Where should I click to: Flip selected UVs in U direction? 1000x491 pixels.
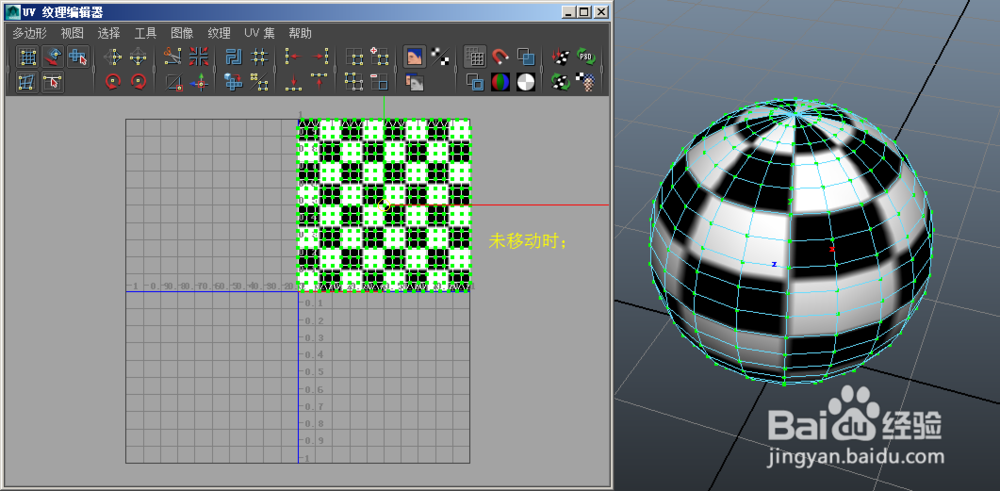pos(114,57)
